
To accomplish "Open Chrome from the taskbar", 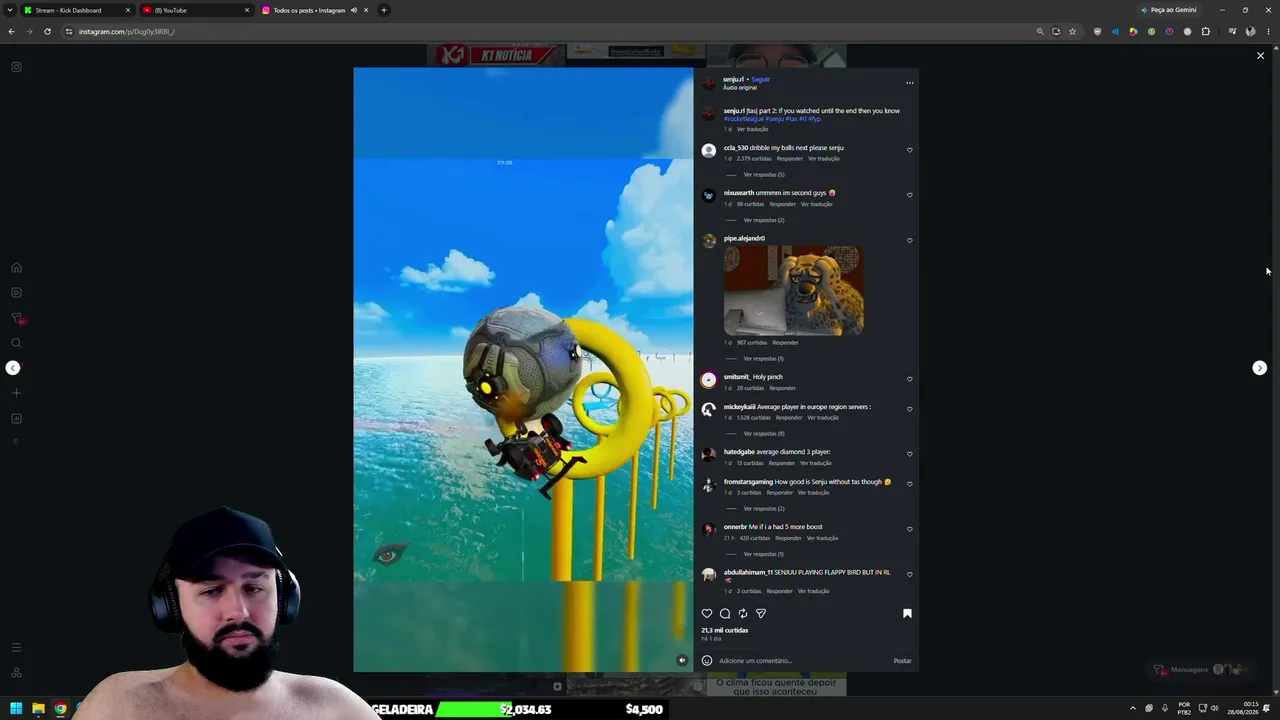I will click(60, 709).
